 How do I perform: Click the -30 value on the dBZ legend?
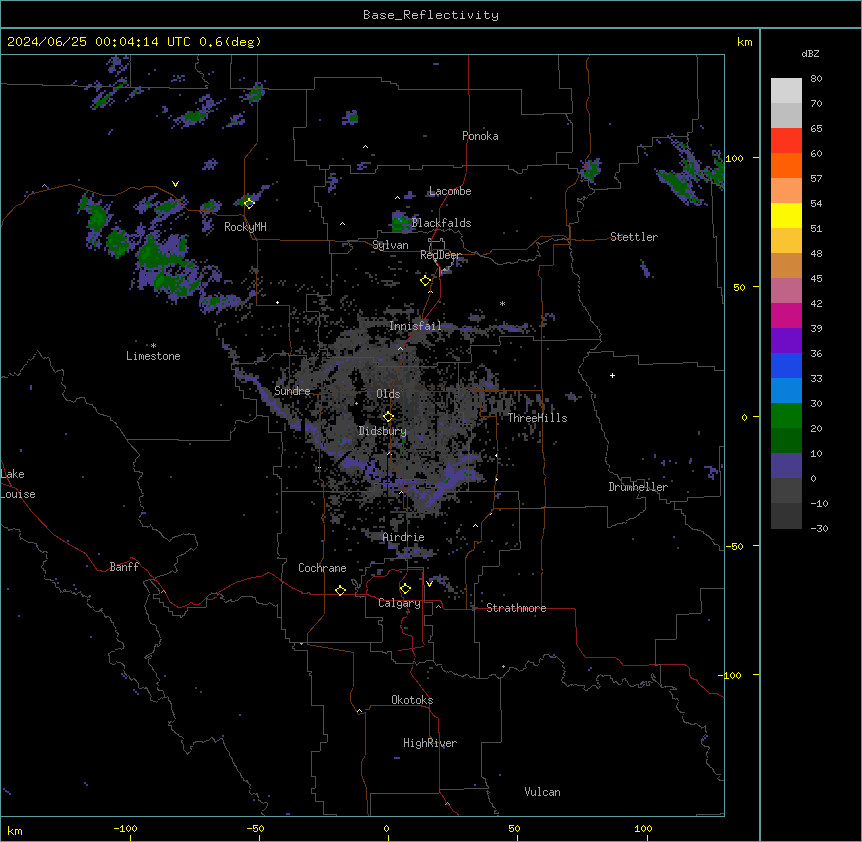coord(819,528)
